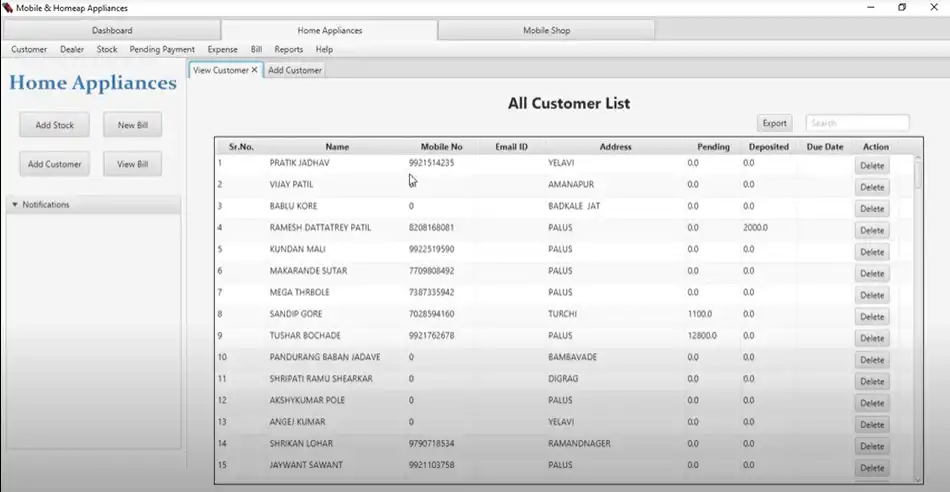Sort by the Pending column header
Viewport: 950px width, 492px height.
713,147
